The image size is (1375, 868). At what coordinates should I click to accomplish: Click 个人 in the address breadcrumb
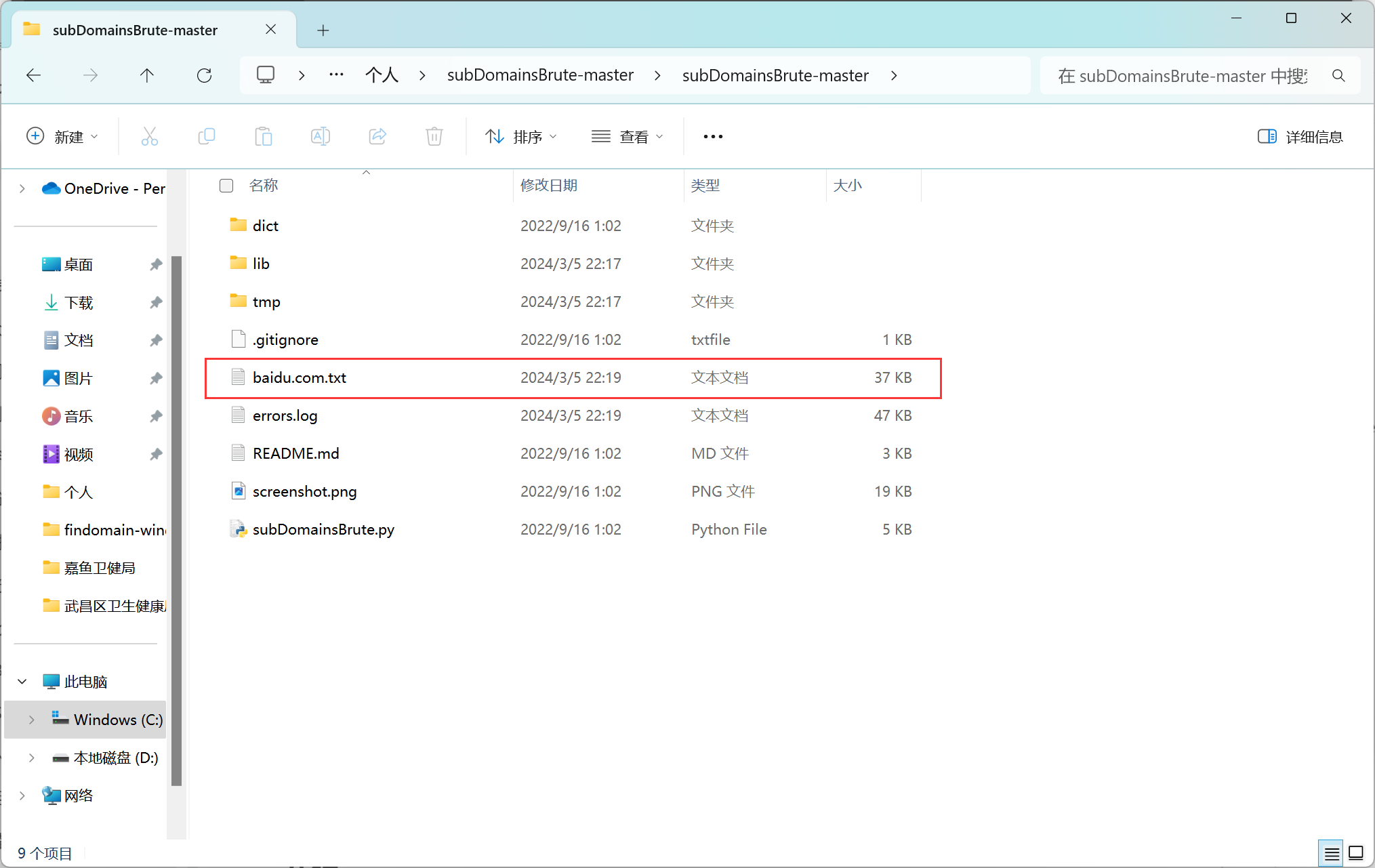pyautogui.click(x=382, y=75)
